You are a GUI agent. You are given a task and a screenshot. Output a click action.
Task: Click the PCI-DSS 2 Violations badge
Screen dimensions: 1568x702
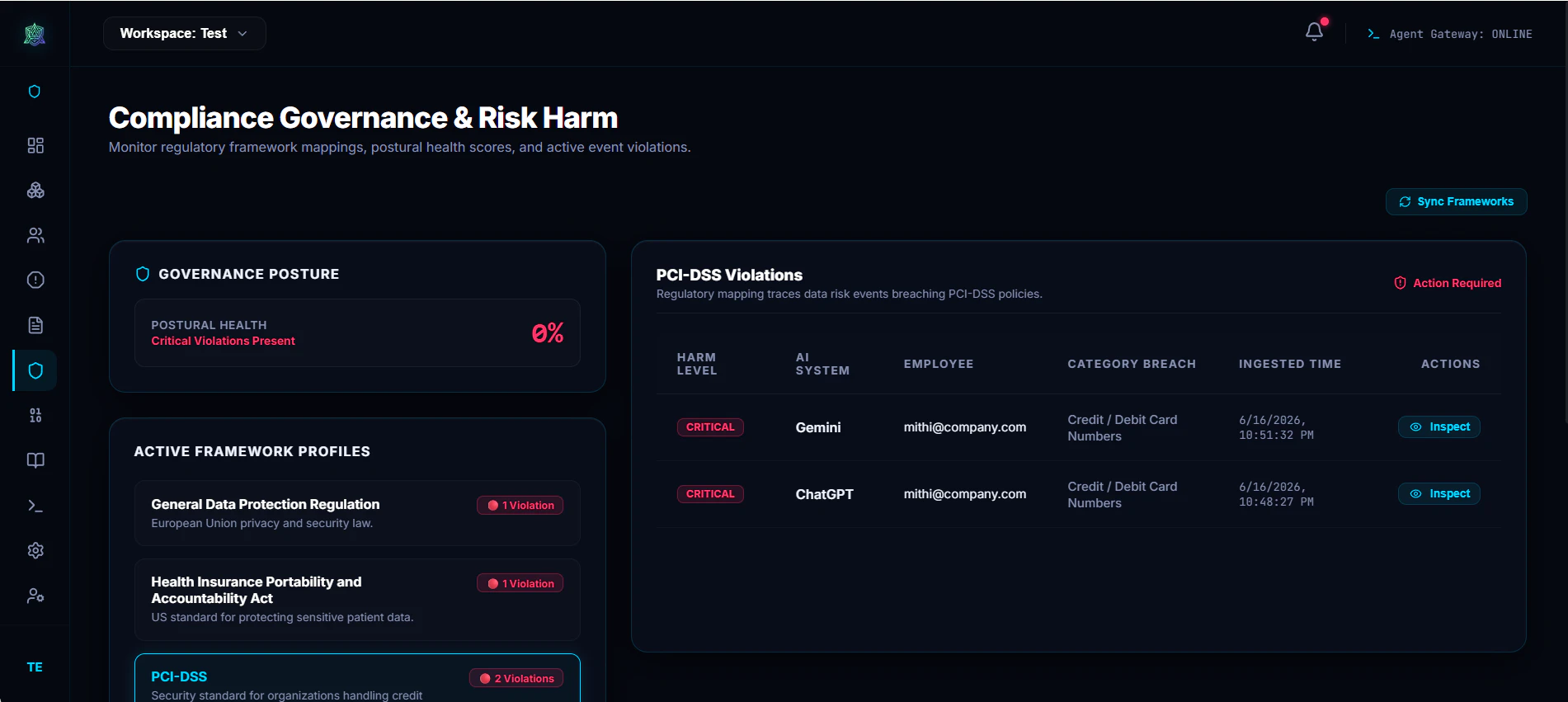(x=516, y=678)
